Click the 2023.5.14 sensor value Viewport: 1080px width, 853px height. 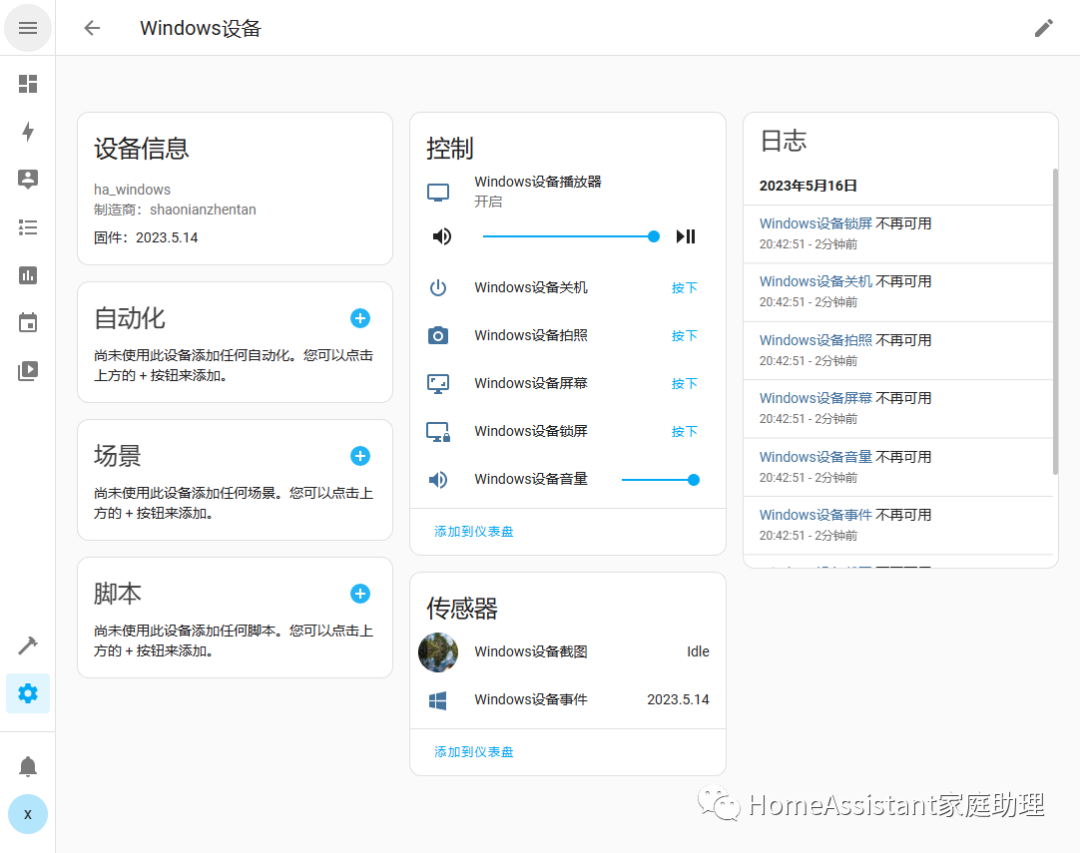tap(678, 699)
